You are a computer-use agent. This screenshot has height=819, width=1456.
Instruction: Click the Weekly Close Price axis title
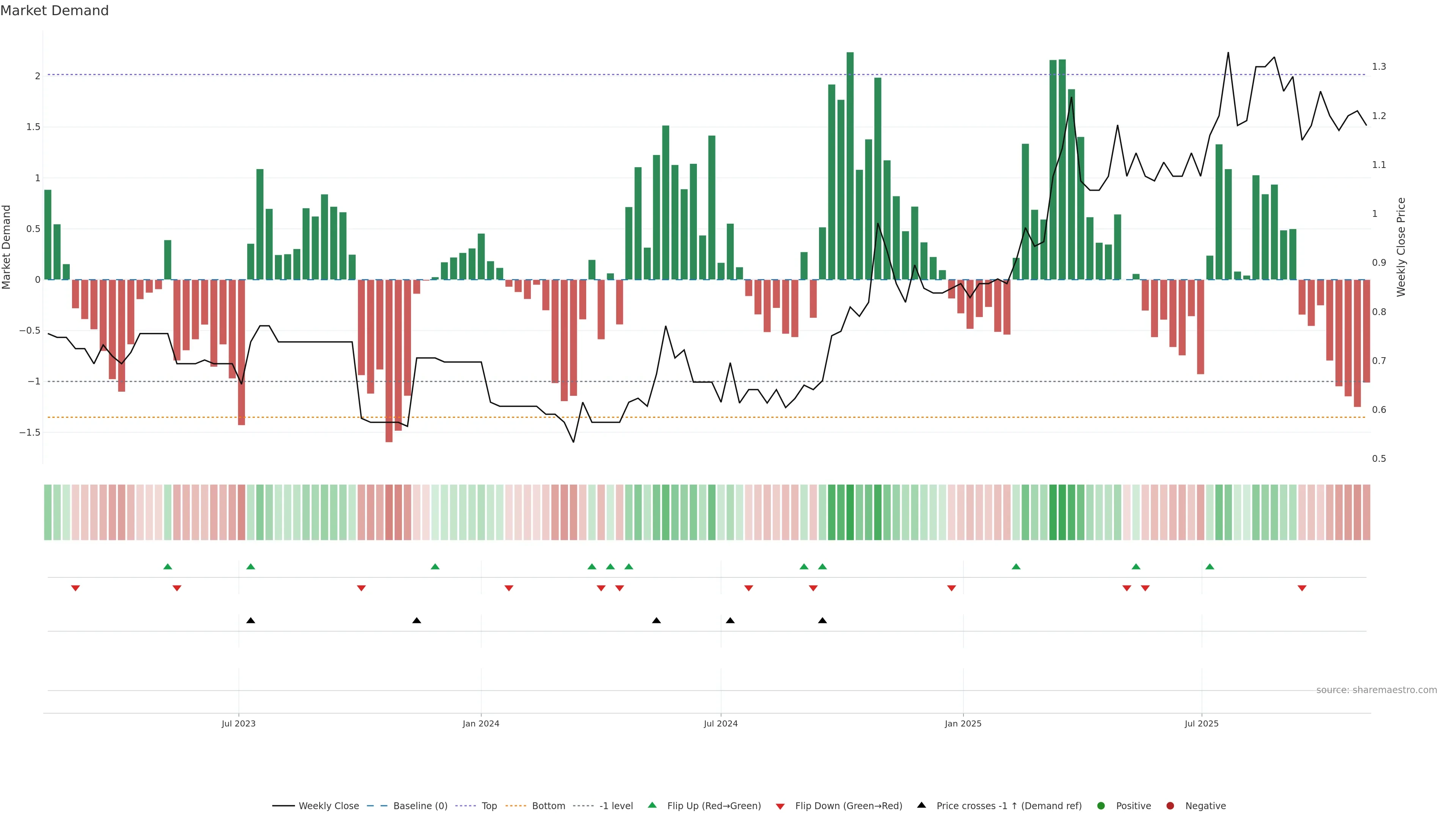[x=1401, y=247]
